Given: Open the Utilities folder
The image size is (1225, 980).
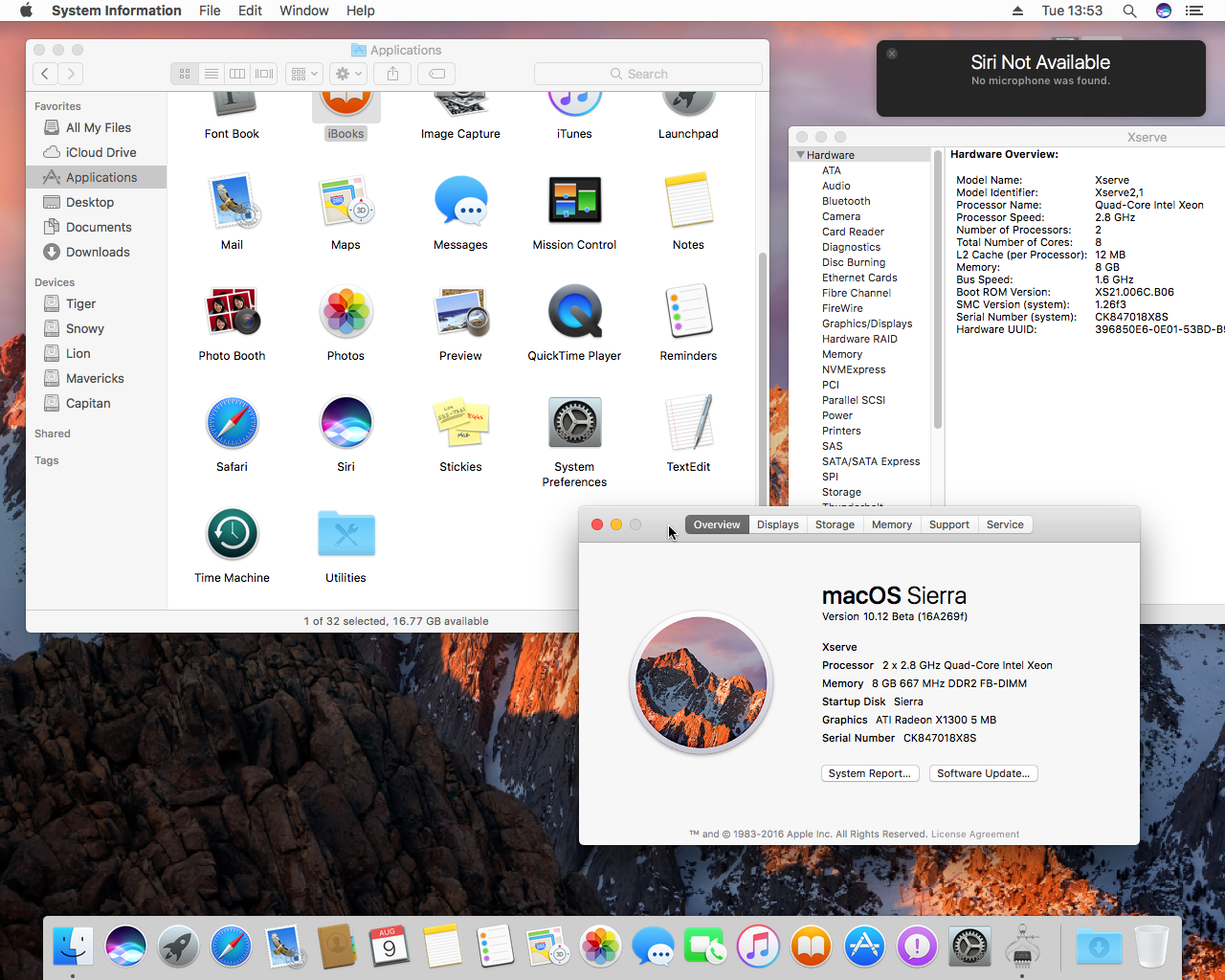Looking at the screenshot, I should click(x=345, y=534).
